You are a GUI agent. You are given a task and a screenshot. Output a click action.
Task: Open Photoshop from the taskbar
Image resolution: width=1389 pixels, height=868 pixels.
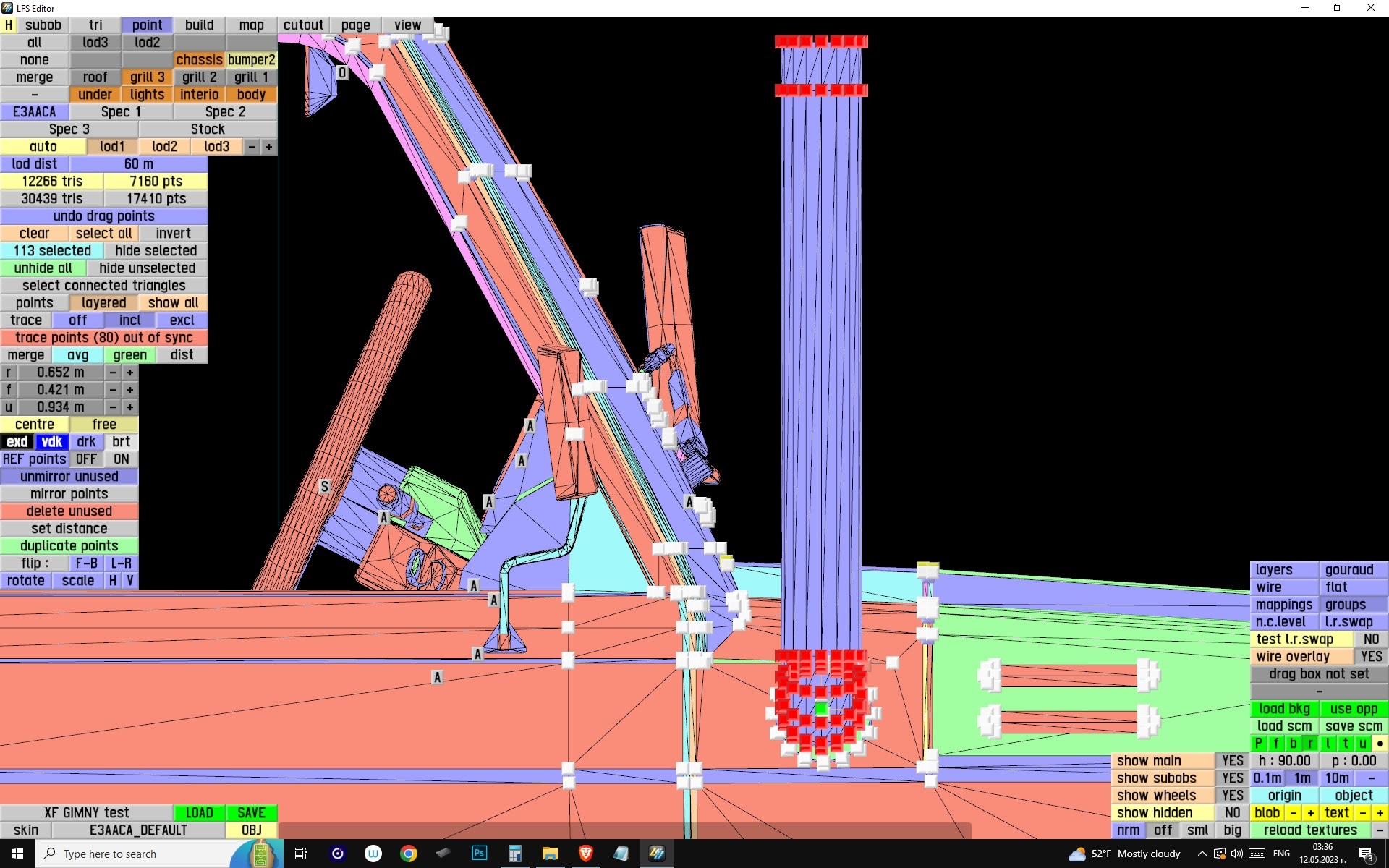pyautogui.click(x=479, y=854)
